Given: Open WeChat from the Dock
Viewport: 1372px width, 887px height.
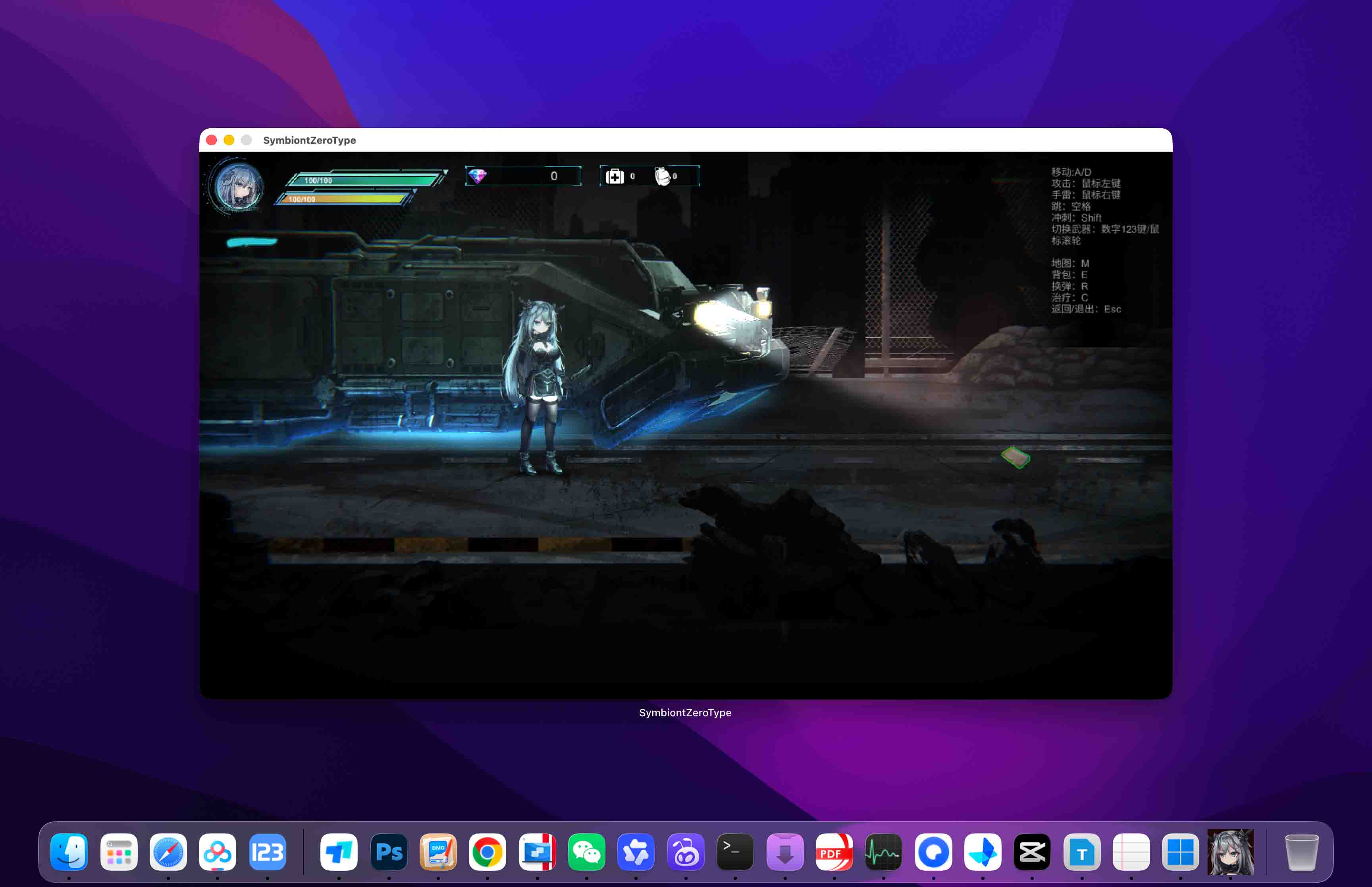Looking at the screenshot, I should coord(587,852).
